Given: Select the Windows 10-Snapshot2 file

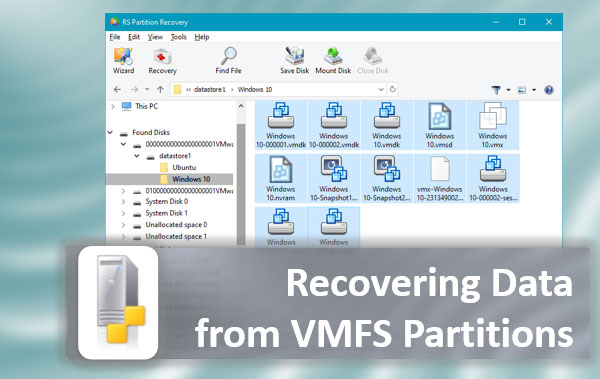Looking at the screenshot, I should point(386,178).
